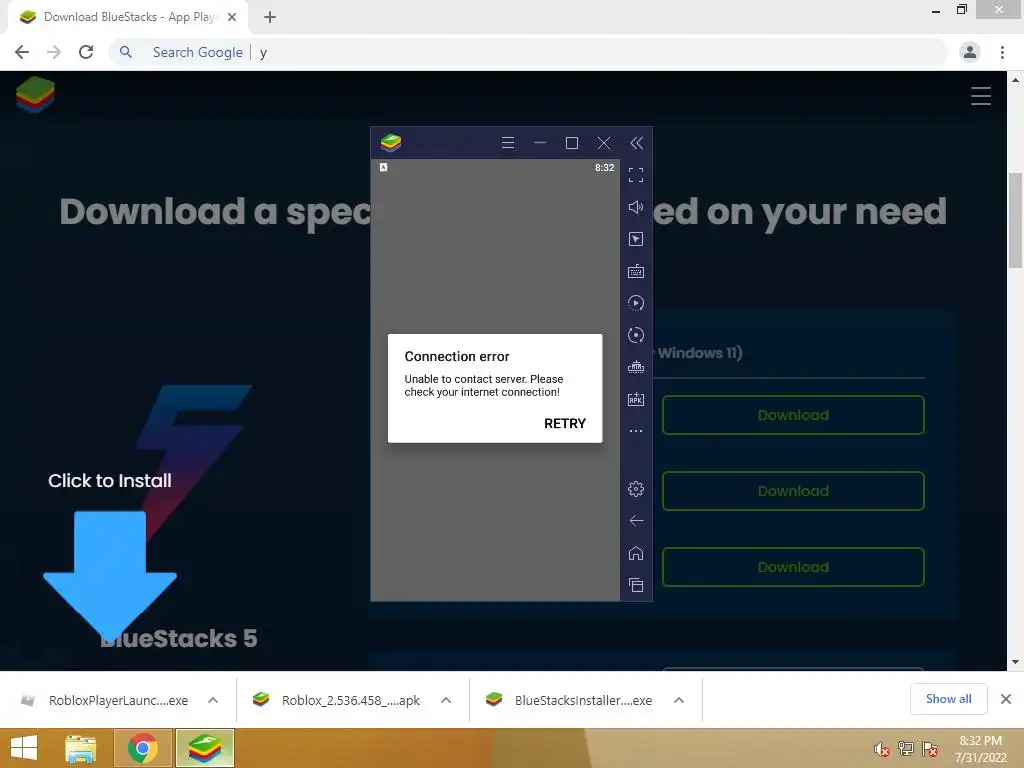Click the page vertical scrollbar thumb
Screen dimensions: 1024x768
pos(1016,220)
